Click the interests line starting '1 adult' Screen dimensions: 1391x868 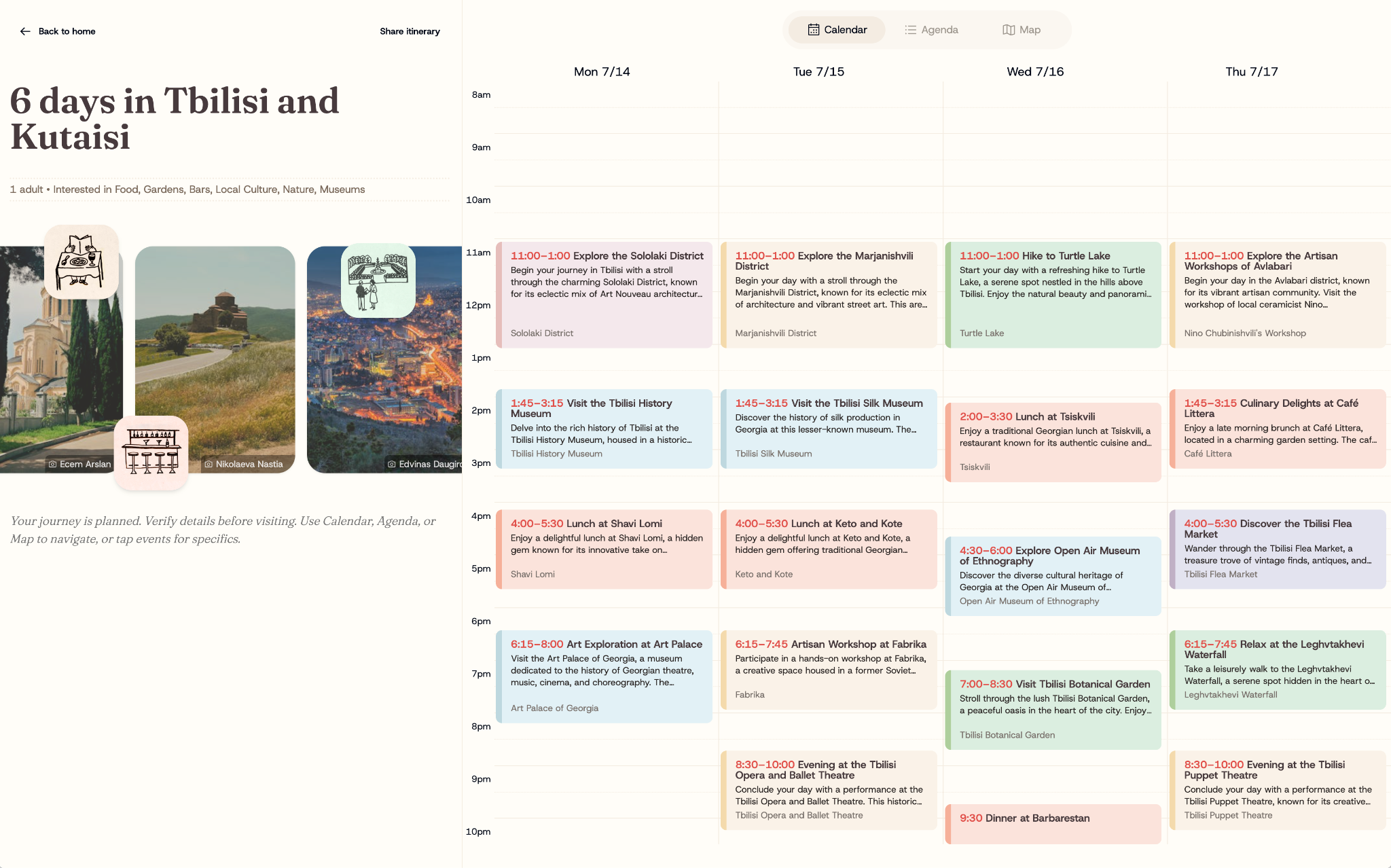tap(187, 189)
